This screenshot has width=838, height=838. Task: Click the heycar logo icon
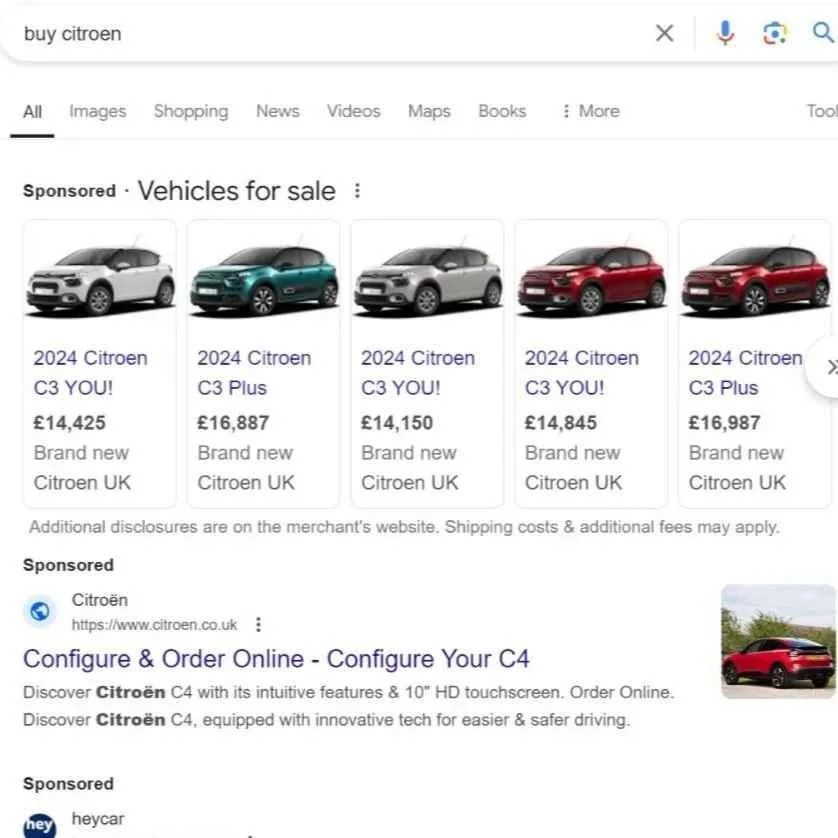[40, 825]
